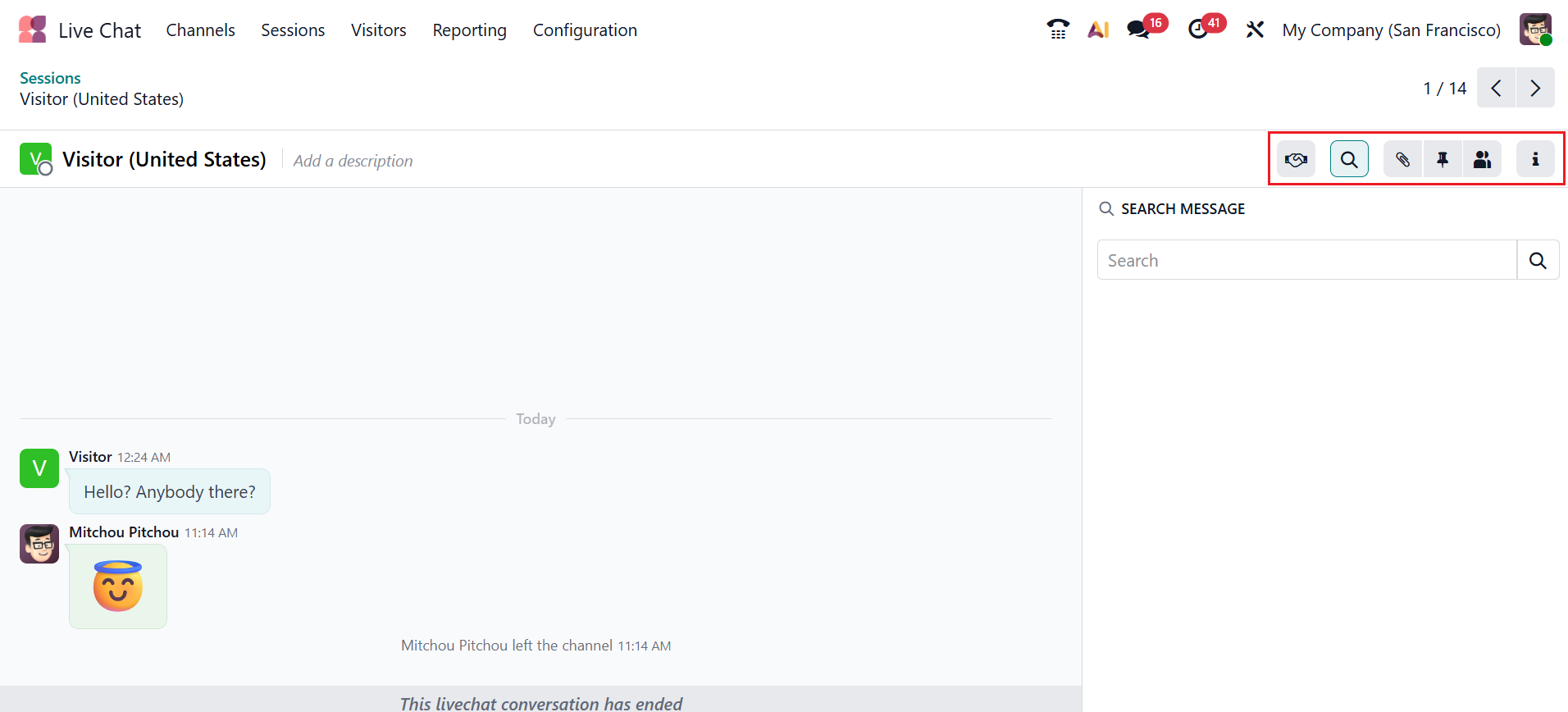This screenshot has width=1568, height=712.
Task: Open the Channels menu
Action: 200,30
